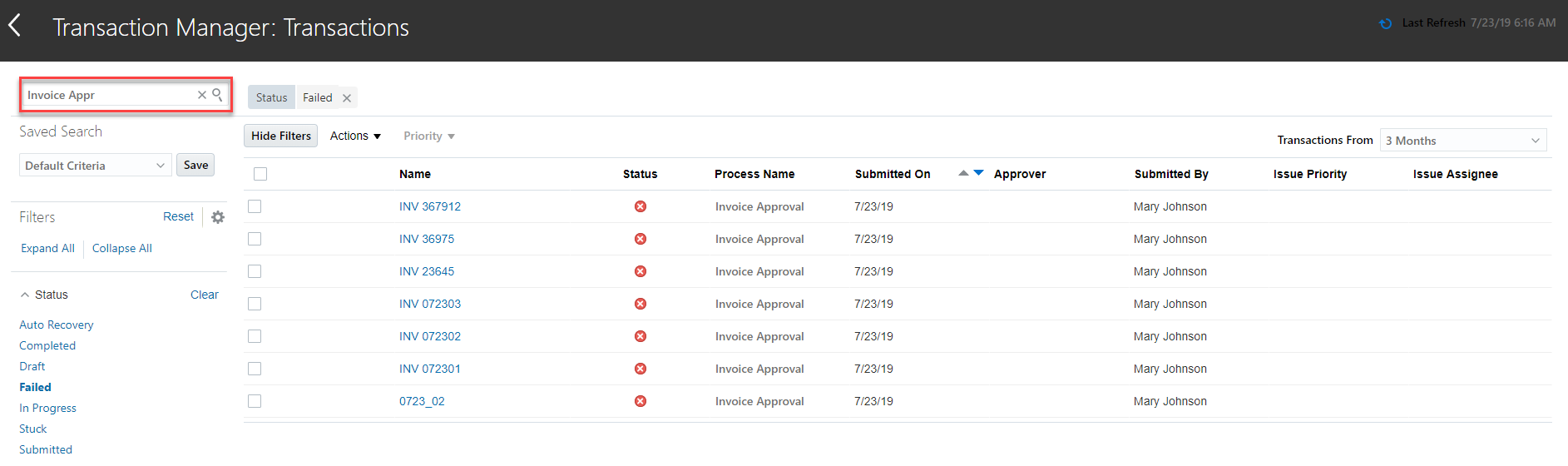Collapse the Status filter section

tap(25, 295)
